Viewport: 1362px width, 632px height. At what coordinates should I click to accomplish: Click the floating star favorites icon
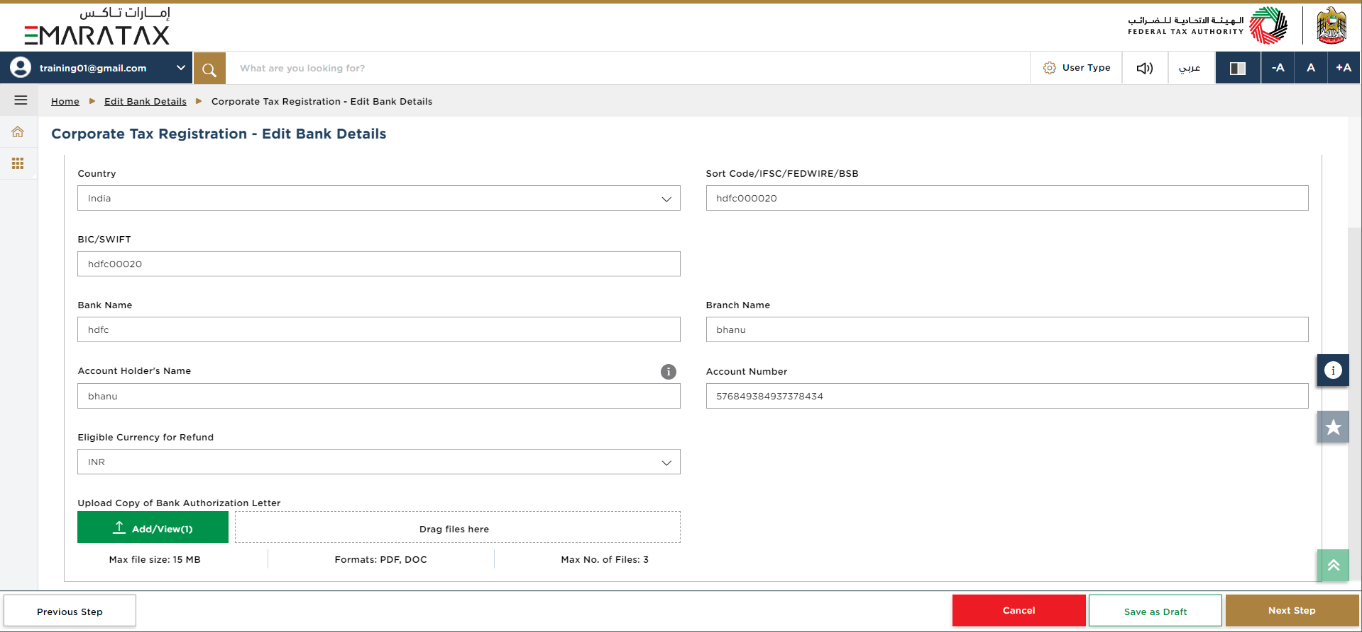(1333, 427)
